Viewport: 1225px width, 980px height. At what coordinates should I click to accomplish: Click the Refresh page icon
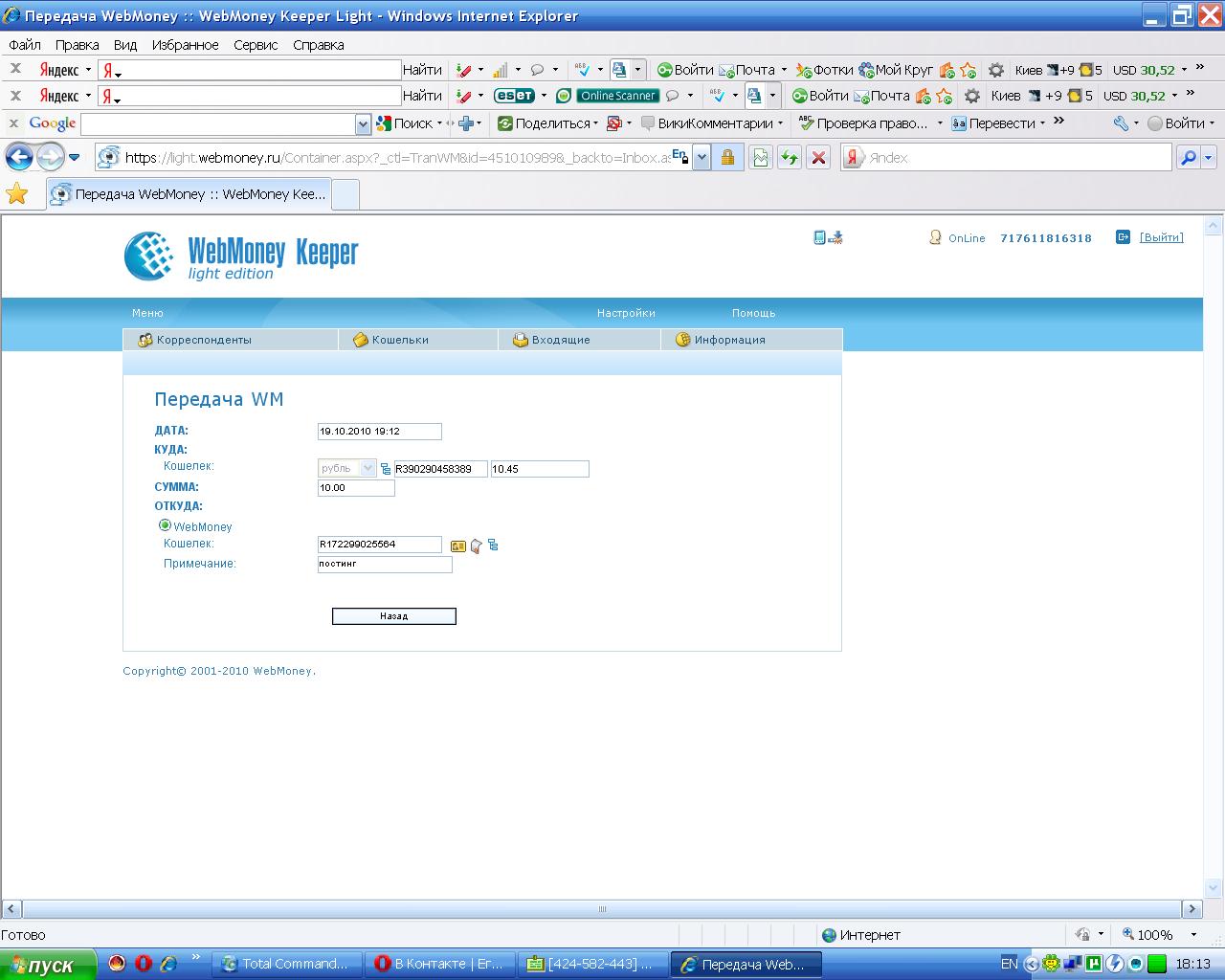tap(790, 158)
